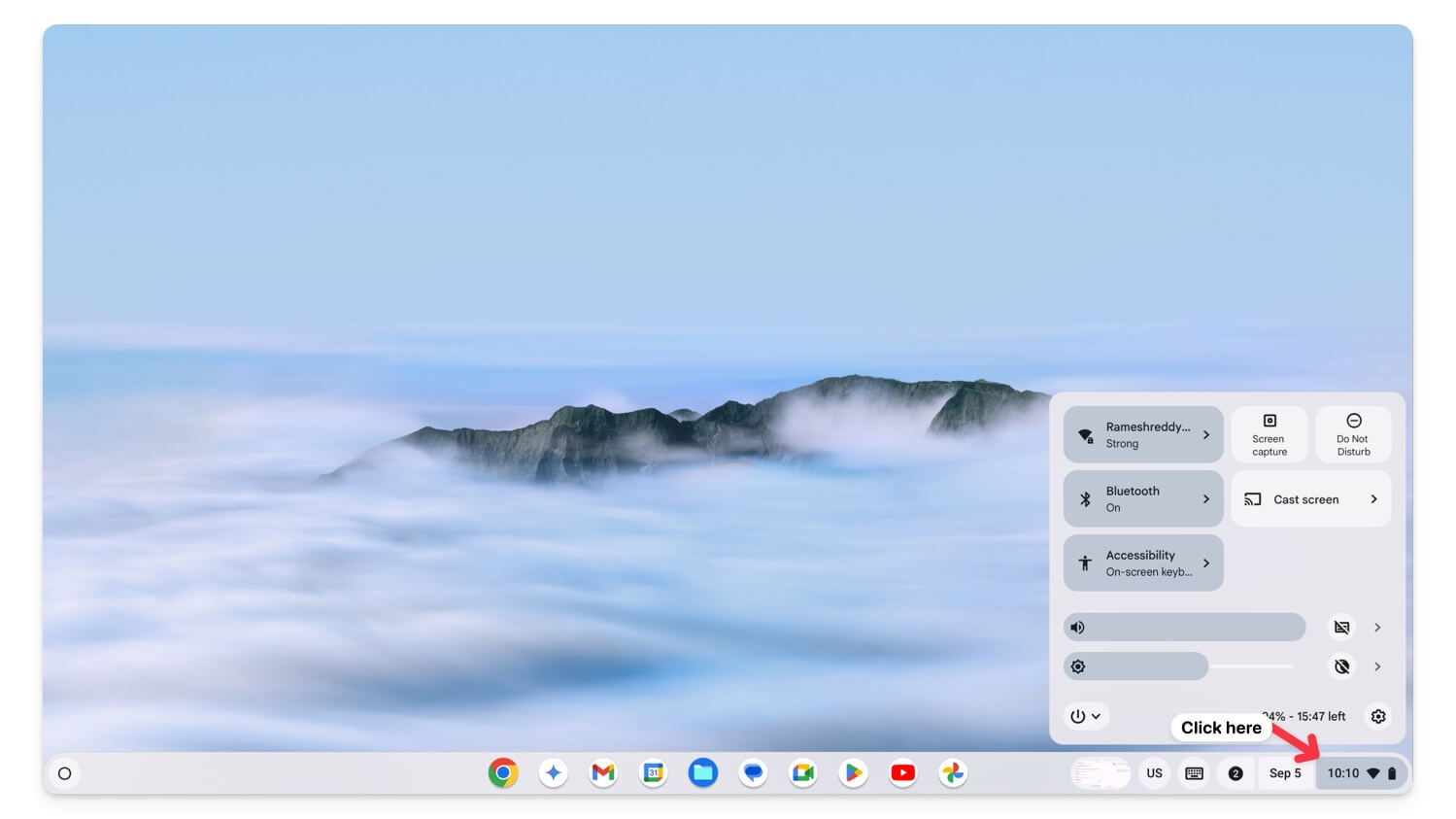The image size is (1456, 819).
Task: Open the Messages app on the shelf
Action: pos(754,773)
